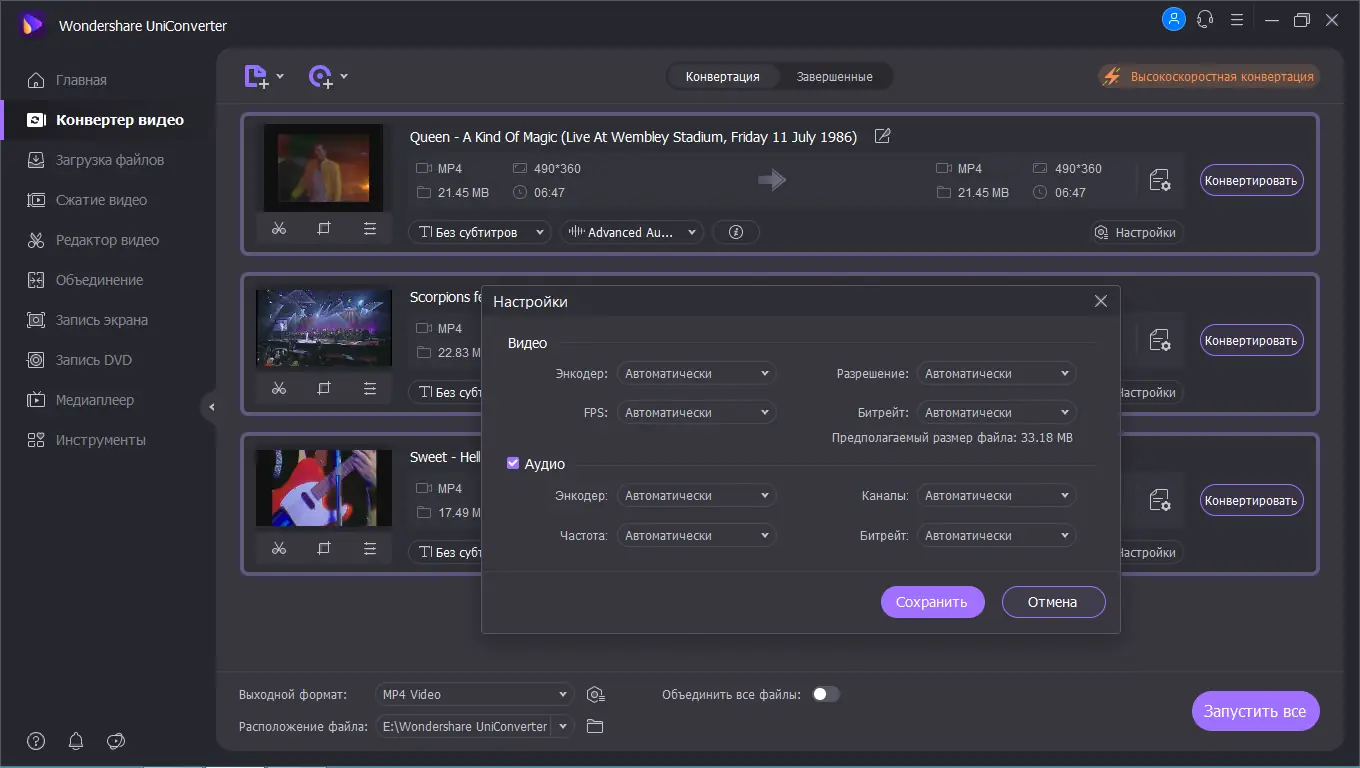Open the effects tool for Scorpions video
This screenshot has height=768, width=1360.
tap(370, 388)
